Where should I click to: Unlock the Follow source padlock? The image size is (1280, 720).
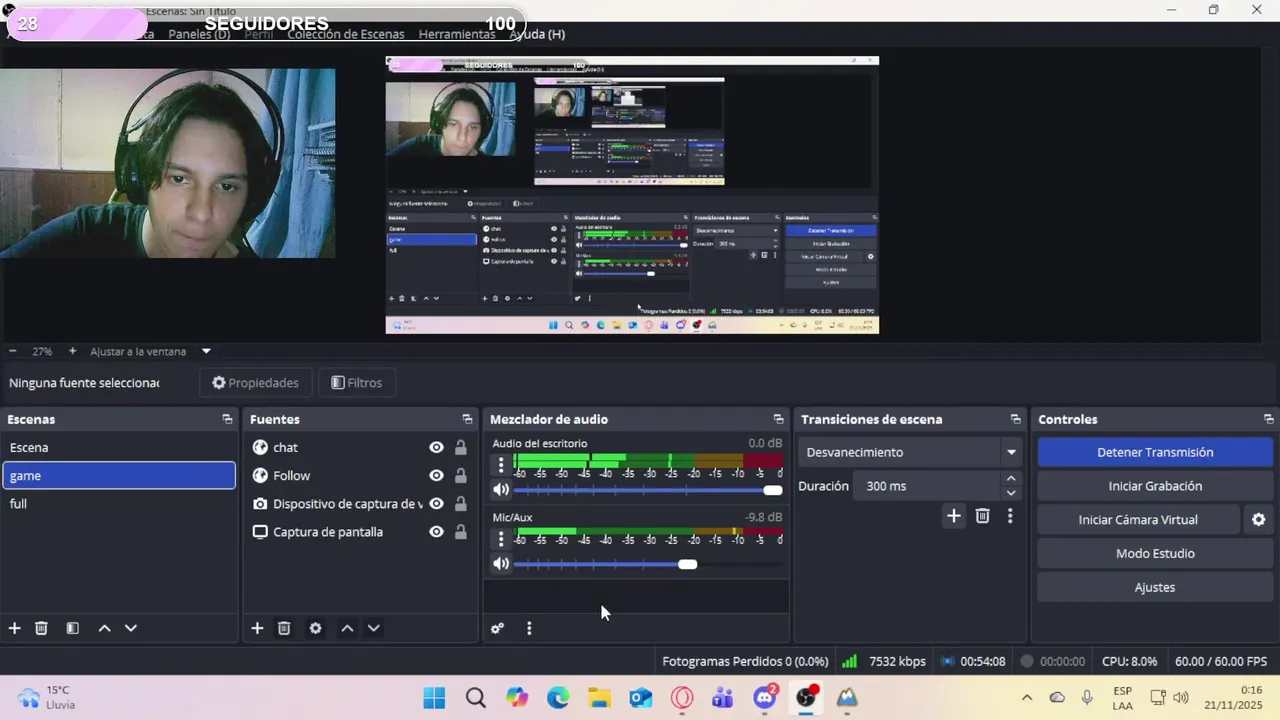coord(461,475)
